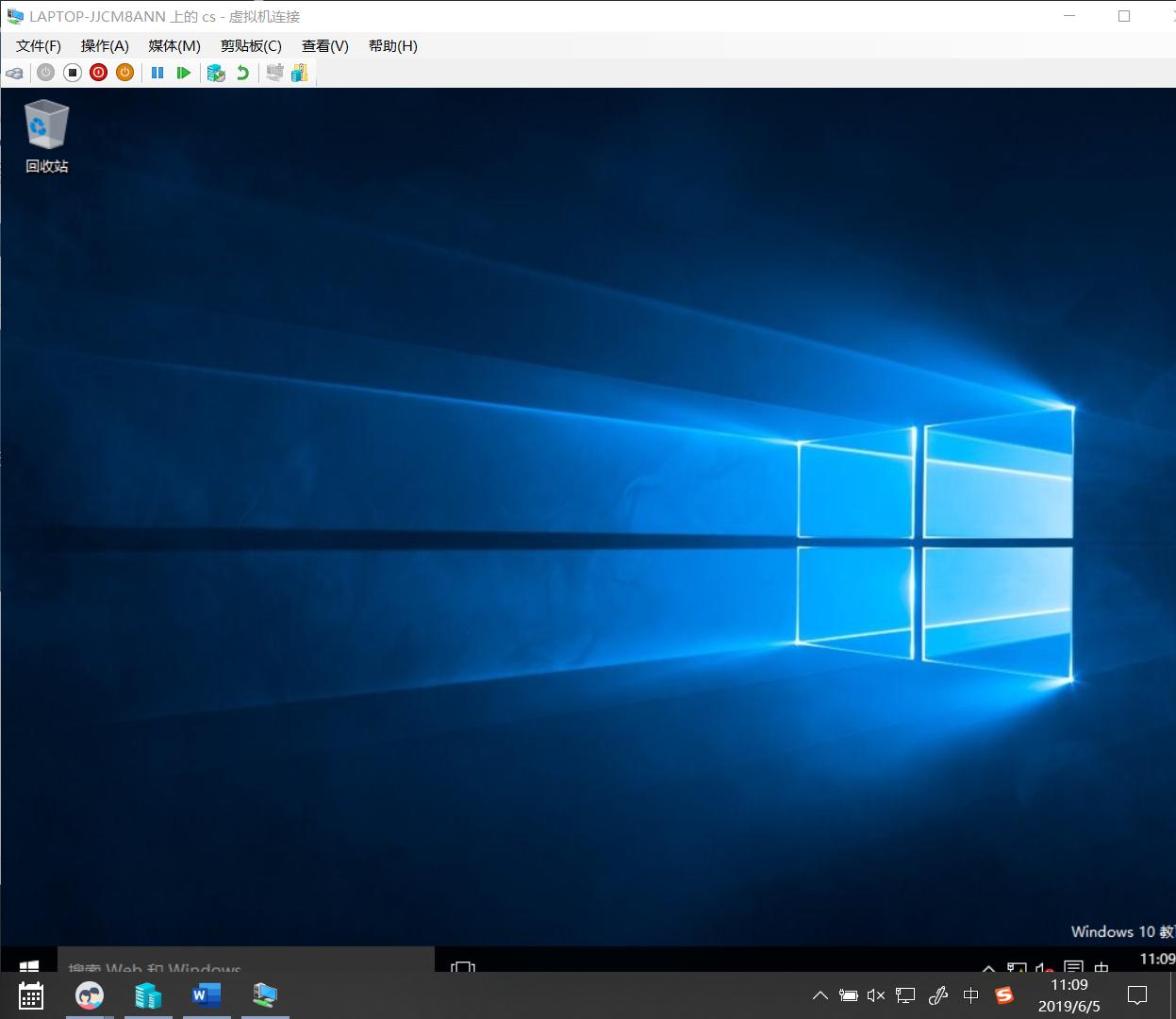1176x1019 pixels.
Task: Toggle the 中 input mode indicator
Action: coord(971,995)
